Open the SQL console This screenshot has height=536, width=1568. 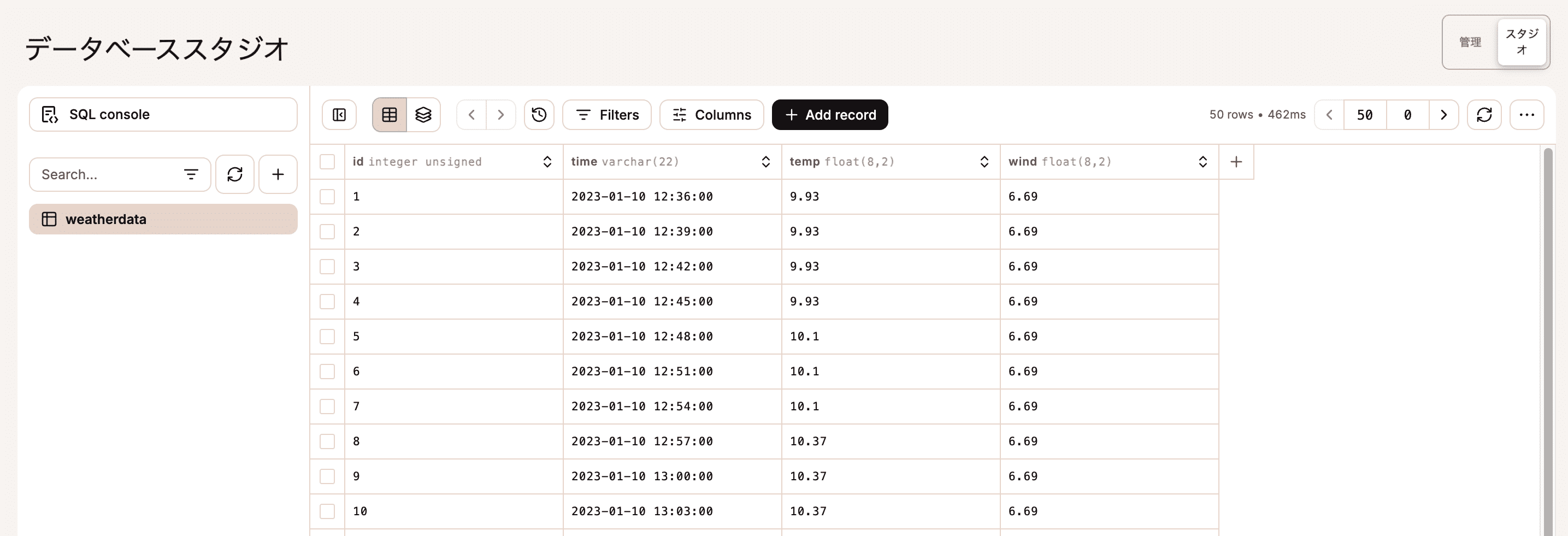[163, 114]
